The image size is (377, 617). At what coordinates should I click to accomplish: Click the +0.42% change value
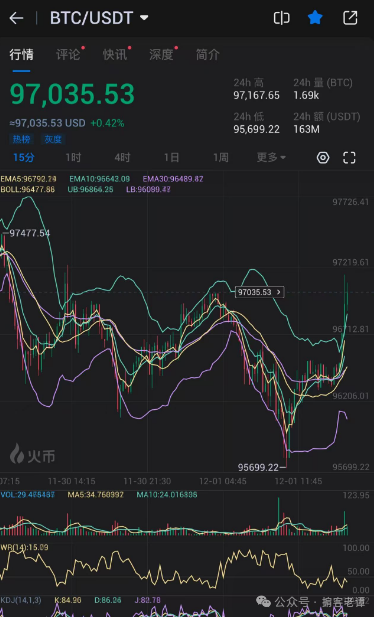(x=107, y=123)
